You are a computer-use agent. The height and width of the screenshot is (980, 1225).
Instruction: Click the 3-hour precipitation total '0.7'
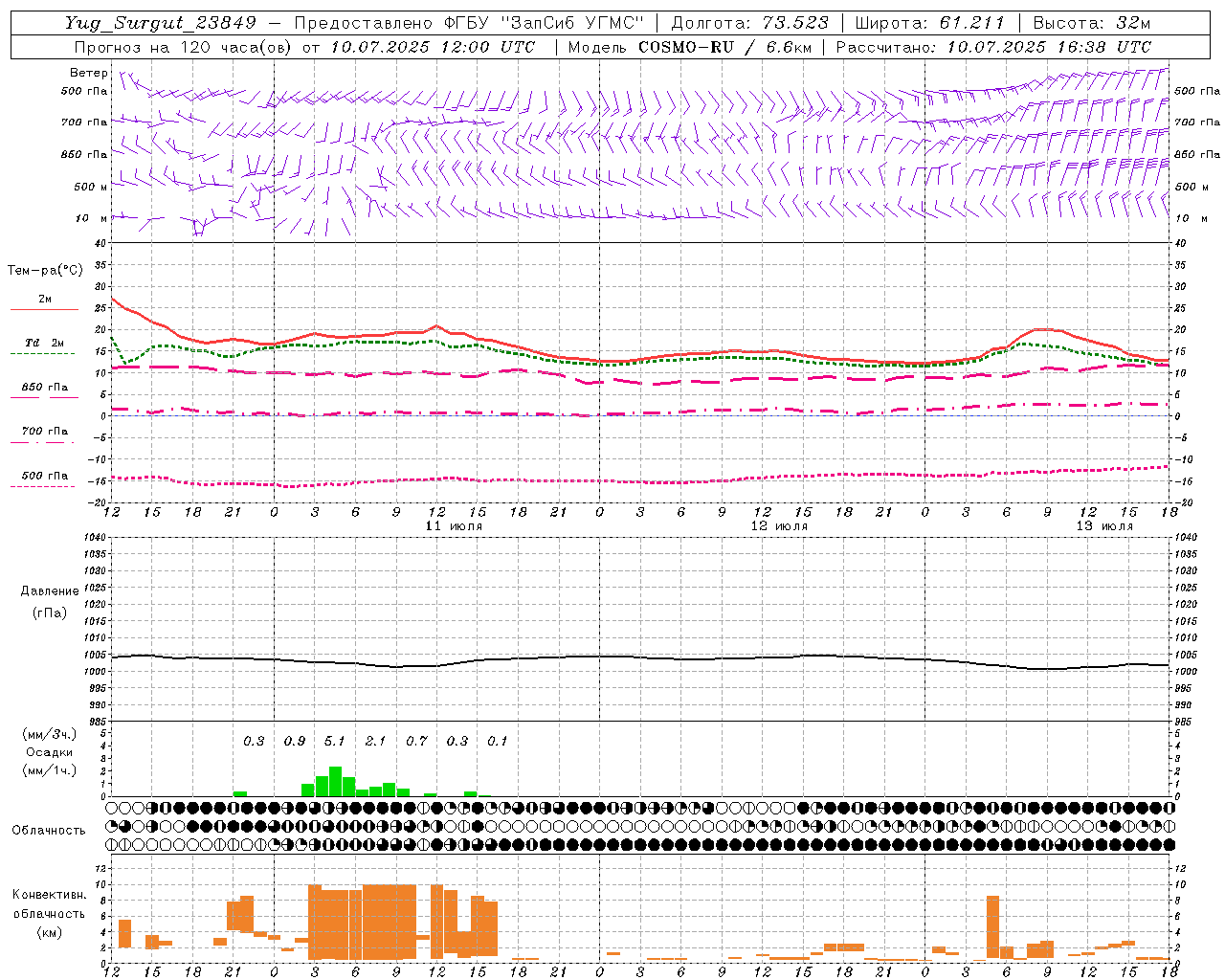pyautogui.click(x=416, y=741)
